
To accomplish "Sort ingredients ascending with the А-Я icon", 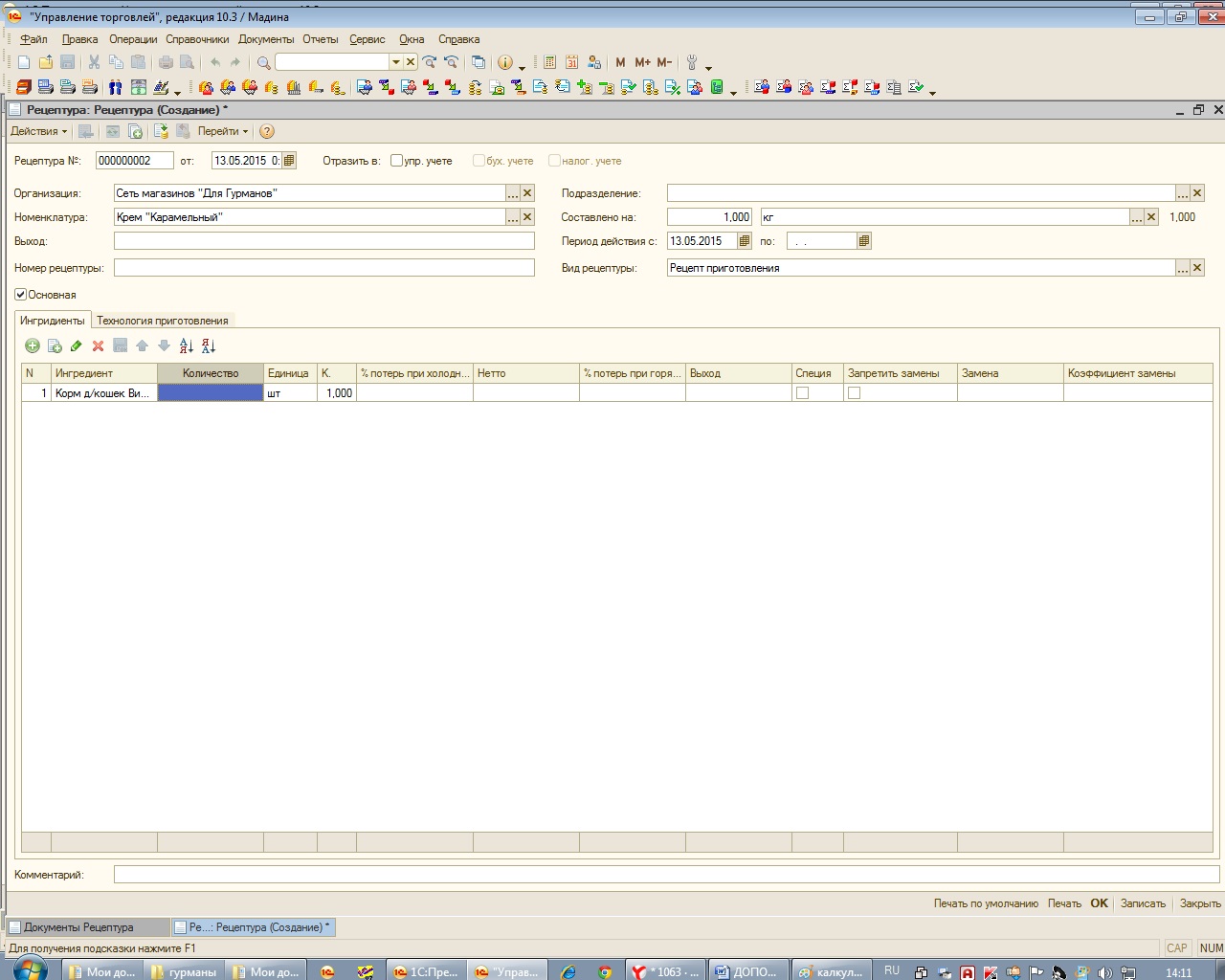I will 187,346.
